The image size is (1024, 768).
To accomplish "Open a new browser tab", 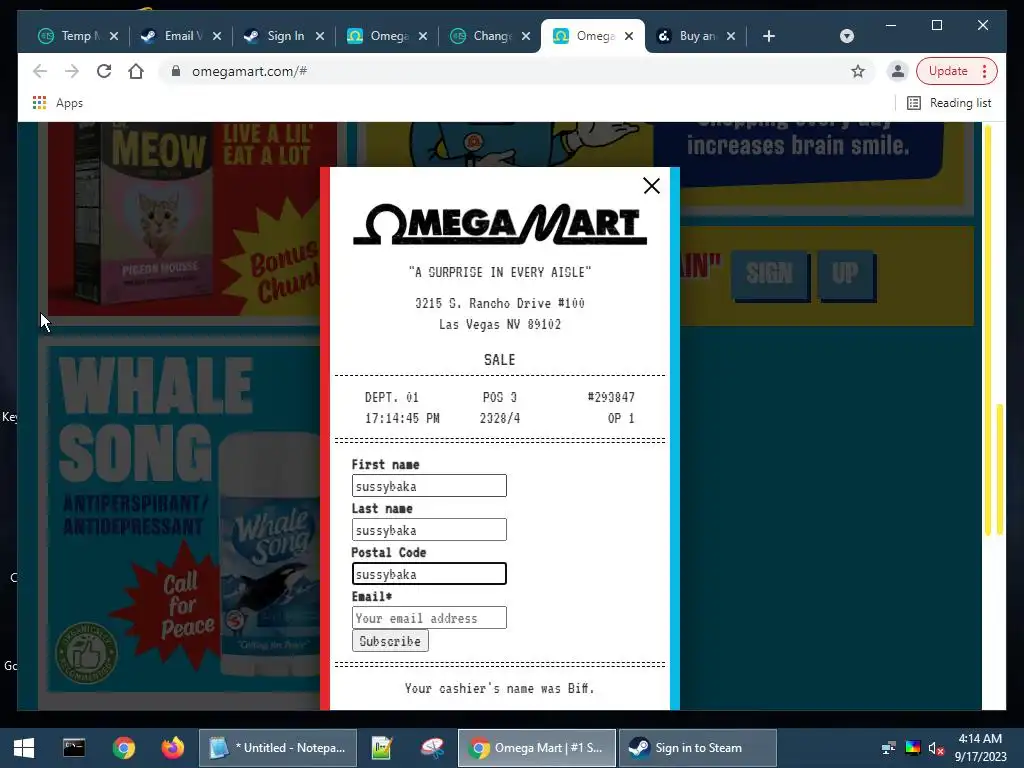I will pos(769,36).
